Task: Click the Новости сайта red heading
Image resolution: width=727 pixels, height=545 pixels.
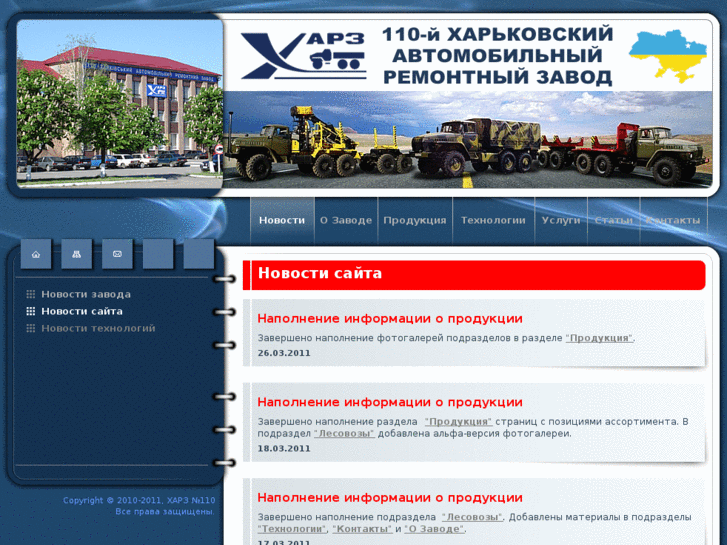Action: [320, 273]
